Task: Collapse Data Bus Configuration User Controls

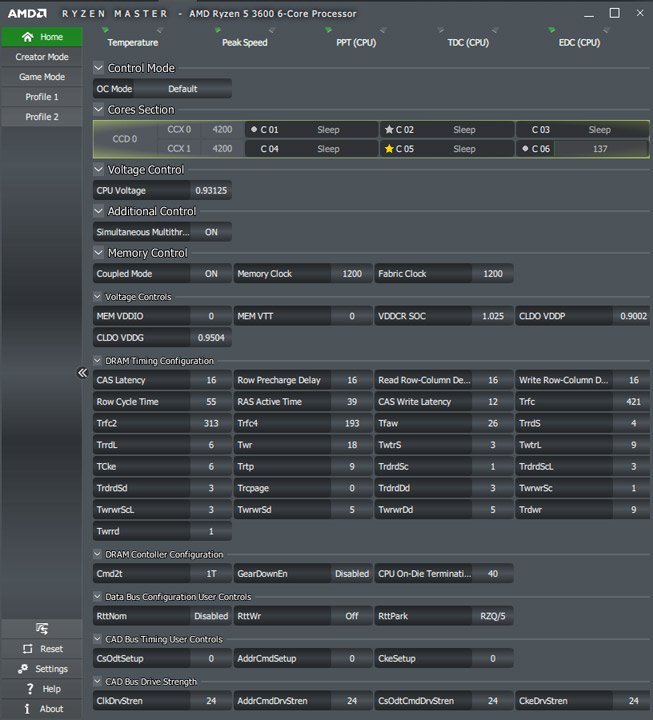Action: point(97,596)
